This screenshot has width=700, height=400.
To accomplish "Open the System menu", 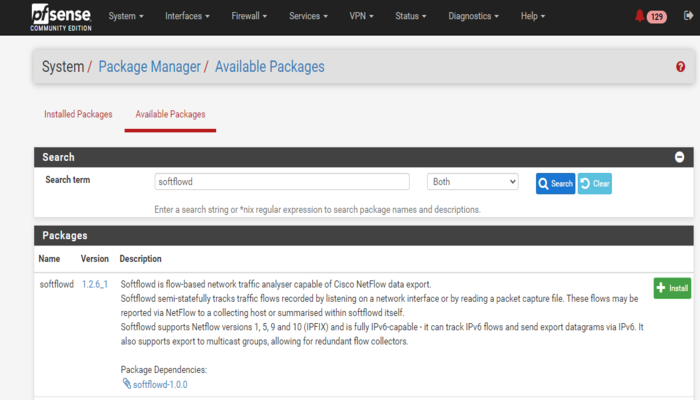I will click(126, 16).
